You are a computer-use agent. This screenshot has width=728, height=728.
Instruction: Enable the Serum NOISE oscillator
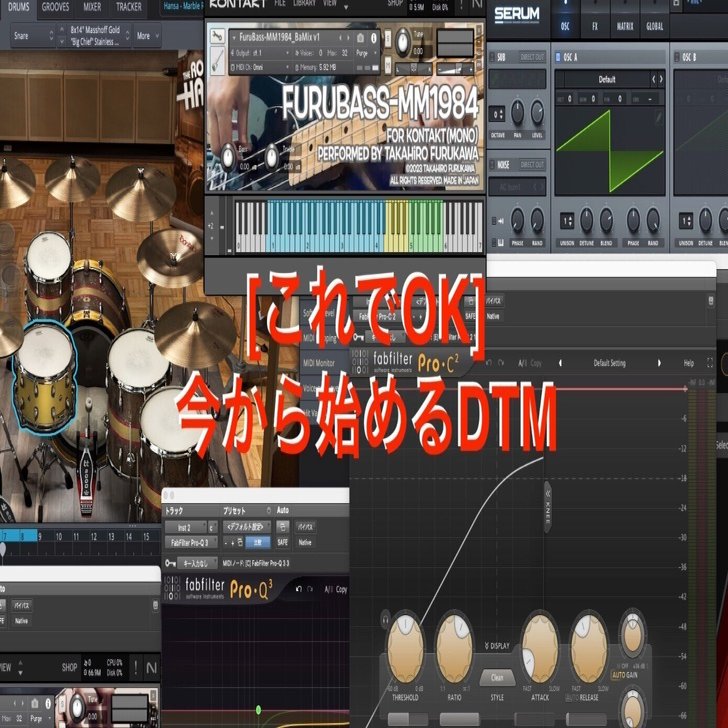[x=493, y=164]
